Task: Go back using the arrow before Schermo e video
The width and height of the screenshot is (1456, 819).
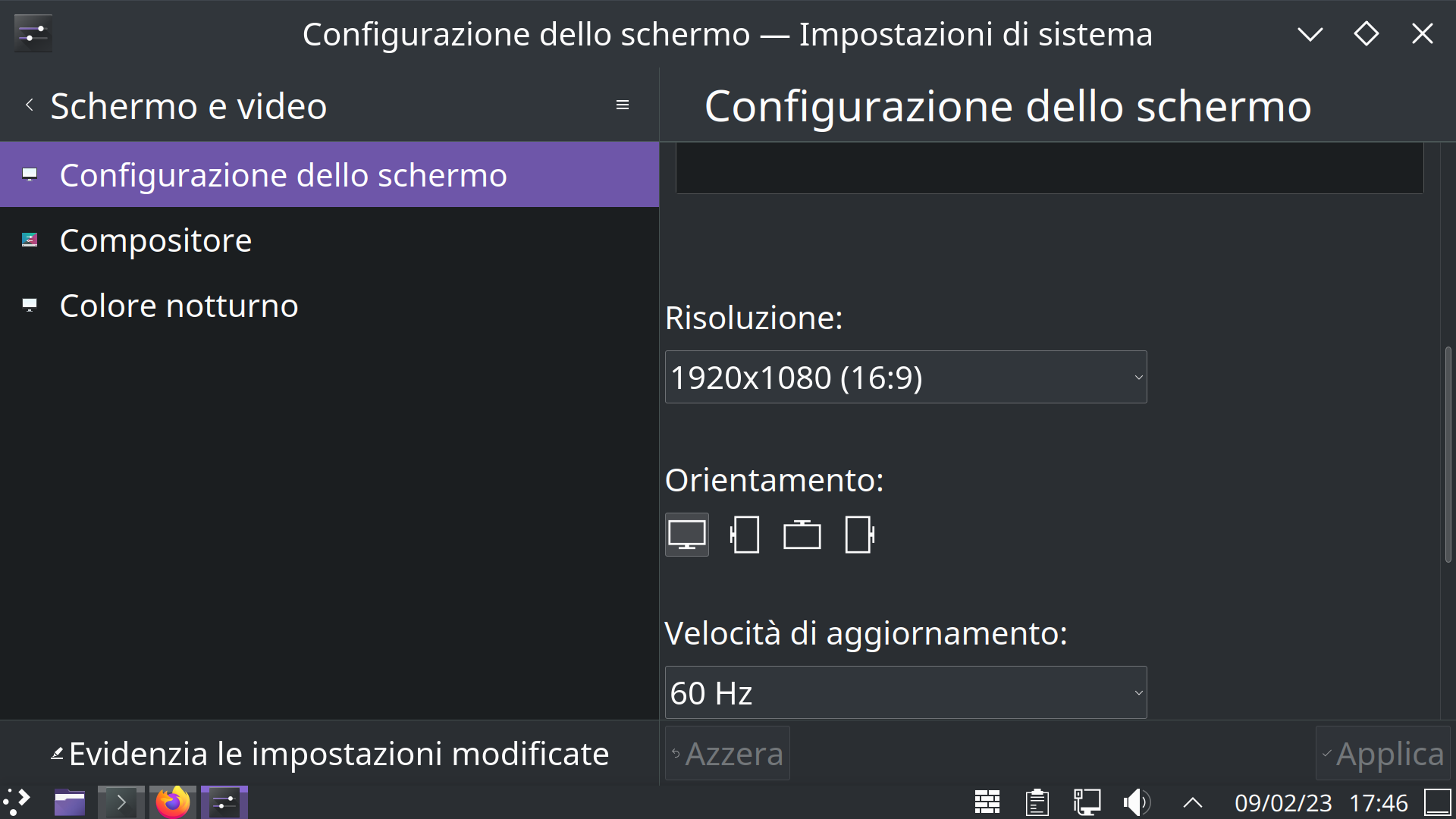Action: (30, 105)
